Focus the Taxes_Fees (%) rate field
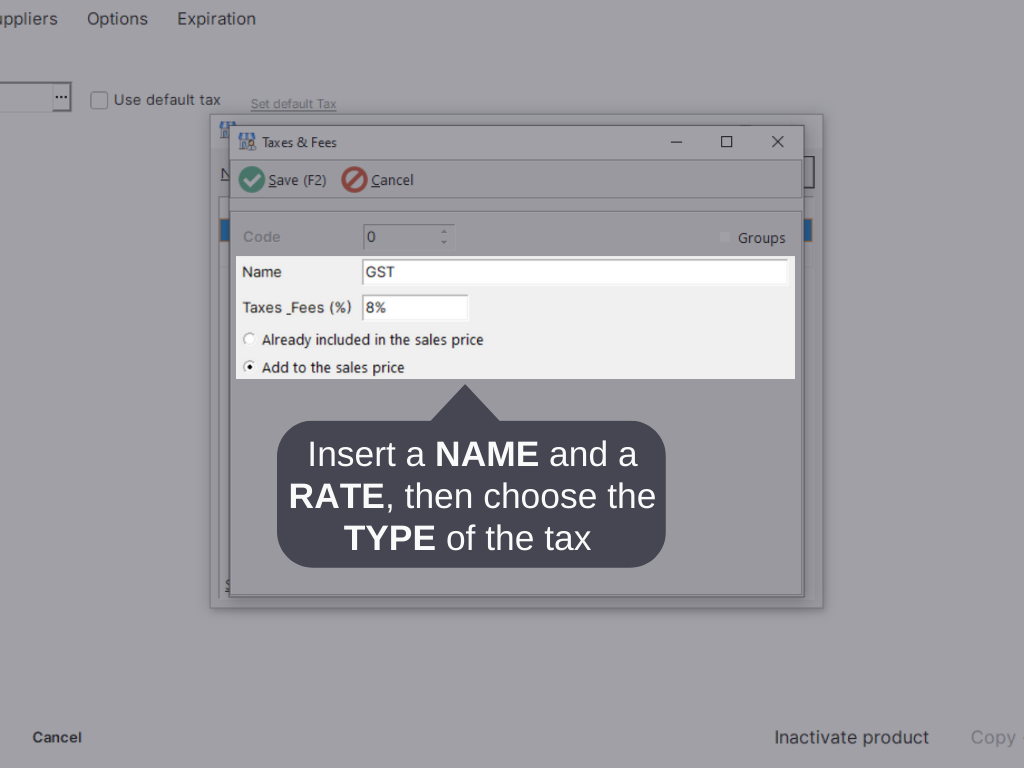Image resolution: width=1024 pixels, height=768 pixels. pos(415,308)
